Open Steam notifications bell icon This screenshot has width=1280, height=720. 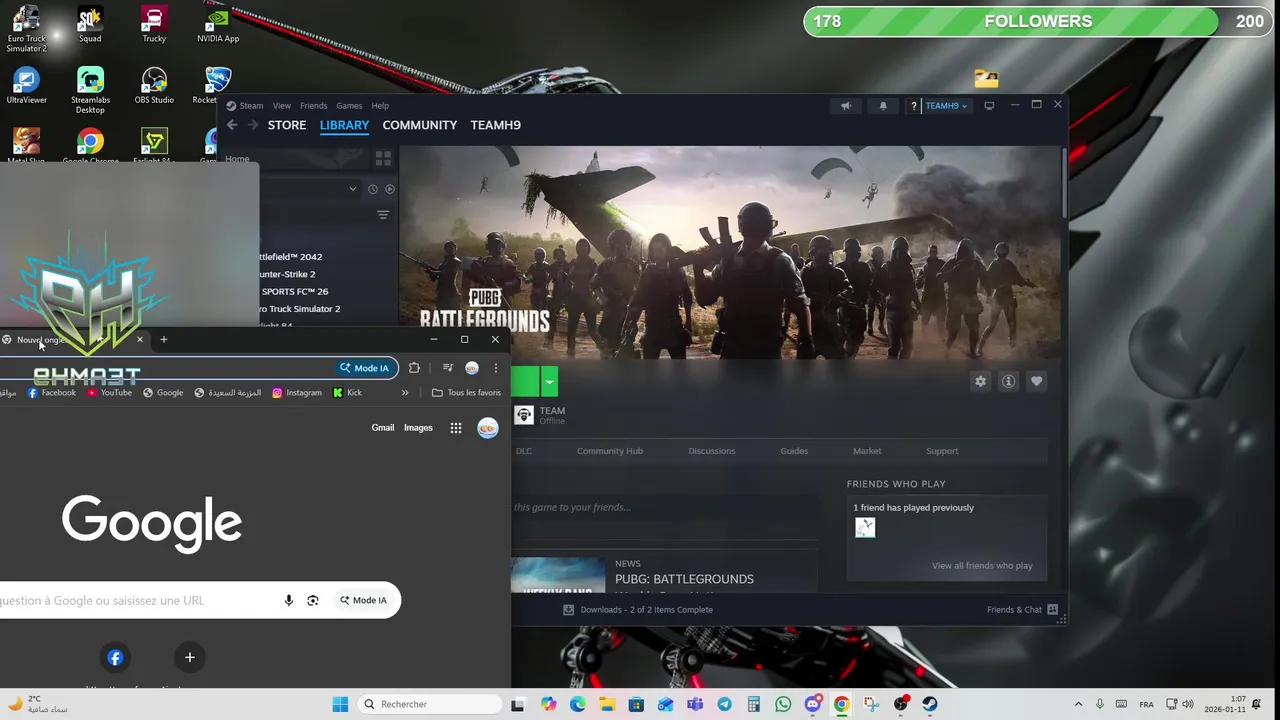883,106
